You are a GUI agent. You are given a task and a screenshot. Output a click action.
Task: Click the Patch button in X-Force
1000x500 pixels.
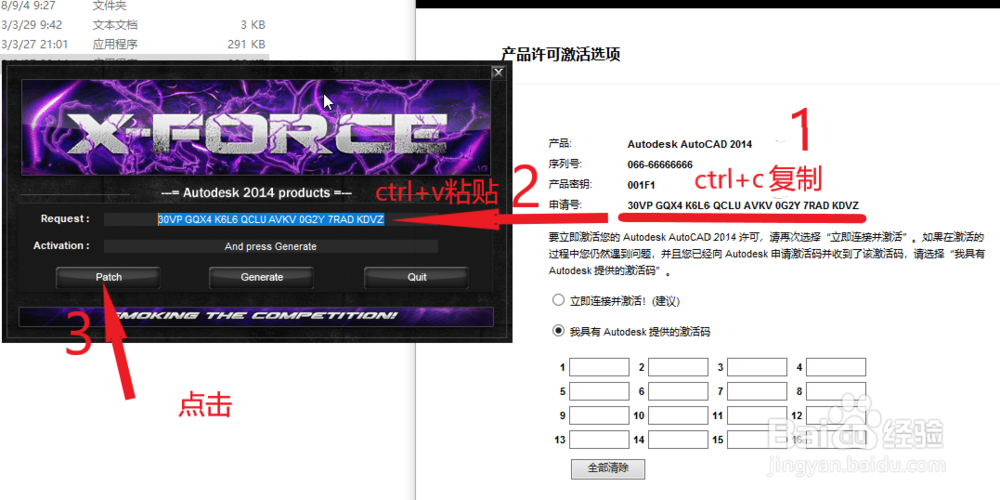(x=108, y=277)
